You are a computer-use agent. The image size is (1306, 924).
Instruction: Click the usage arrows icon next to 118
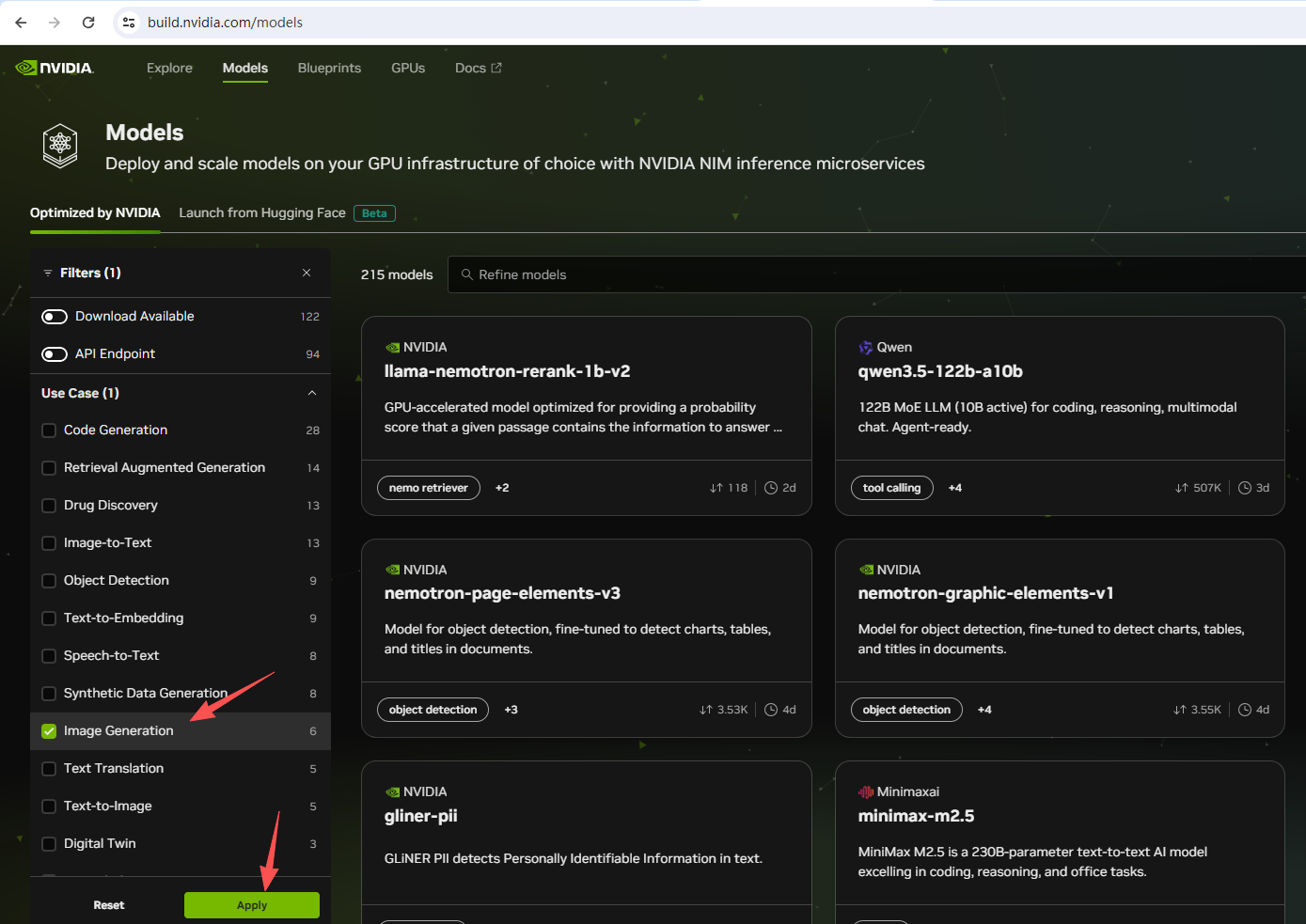click(716, 488)
